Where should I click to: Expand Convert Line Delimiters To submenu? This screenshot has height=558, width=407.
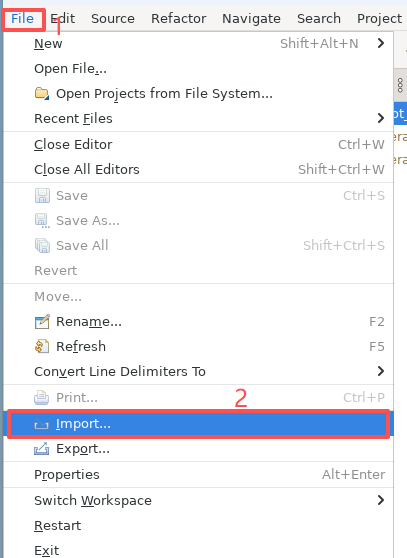381,371
